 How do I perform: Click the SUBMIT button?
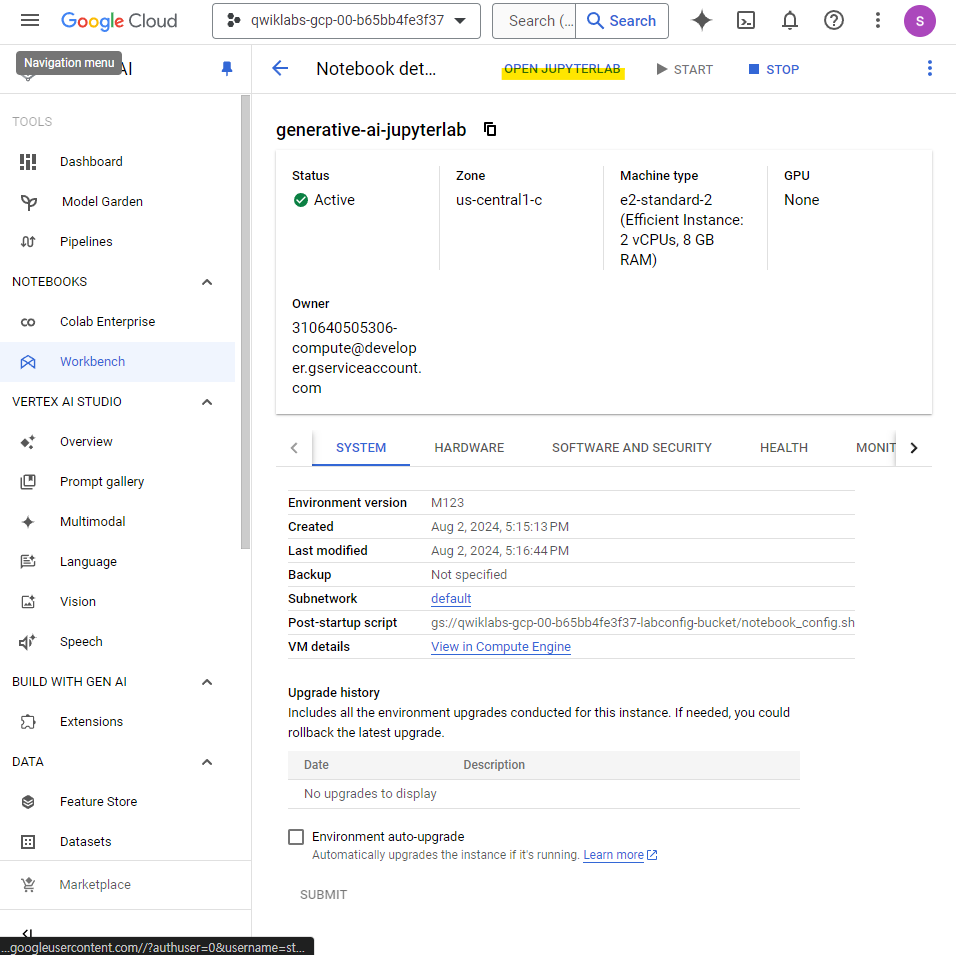coord(323,895)
